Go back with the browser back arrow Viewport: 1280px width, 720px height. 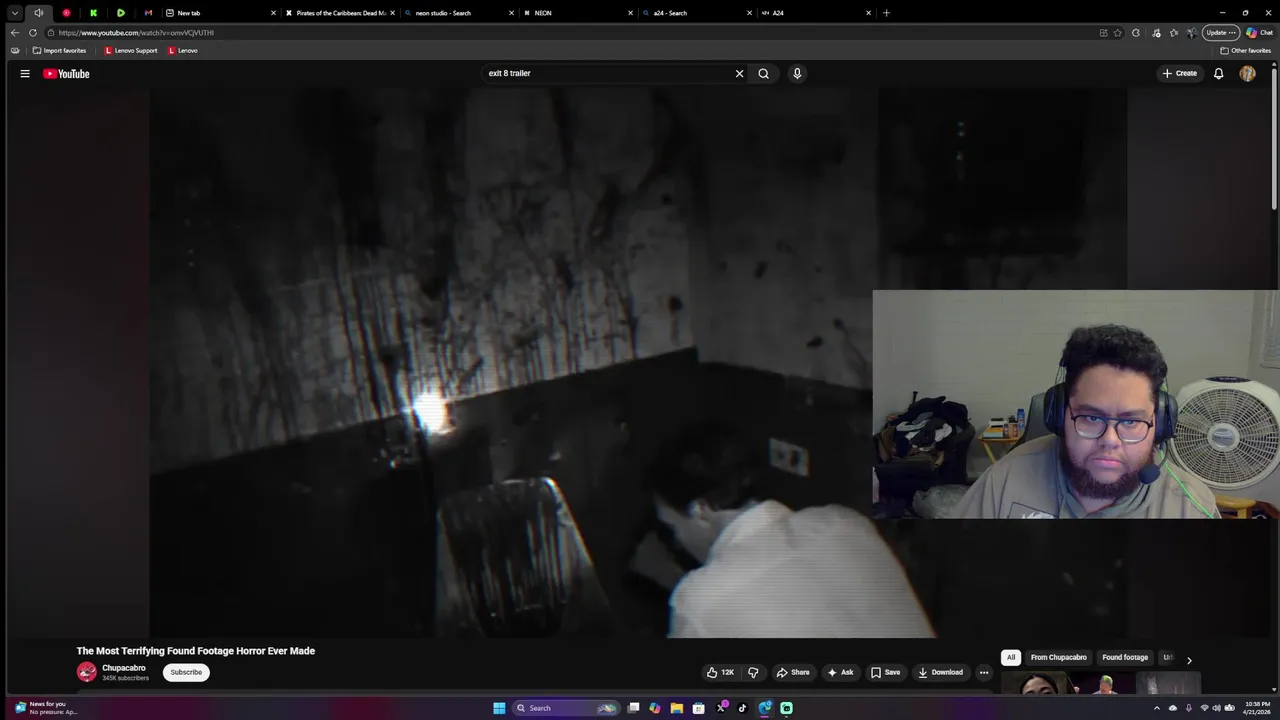tap(14, 32)
